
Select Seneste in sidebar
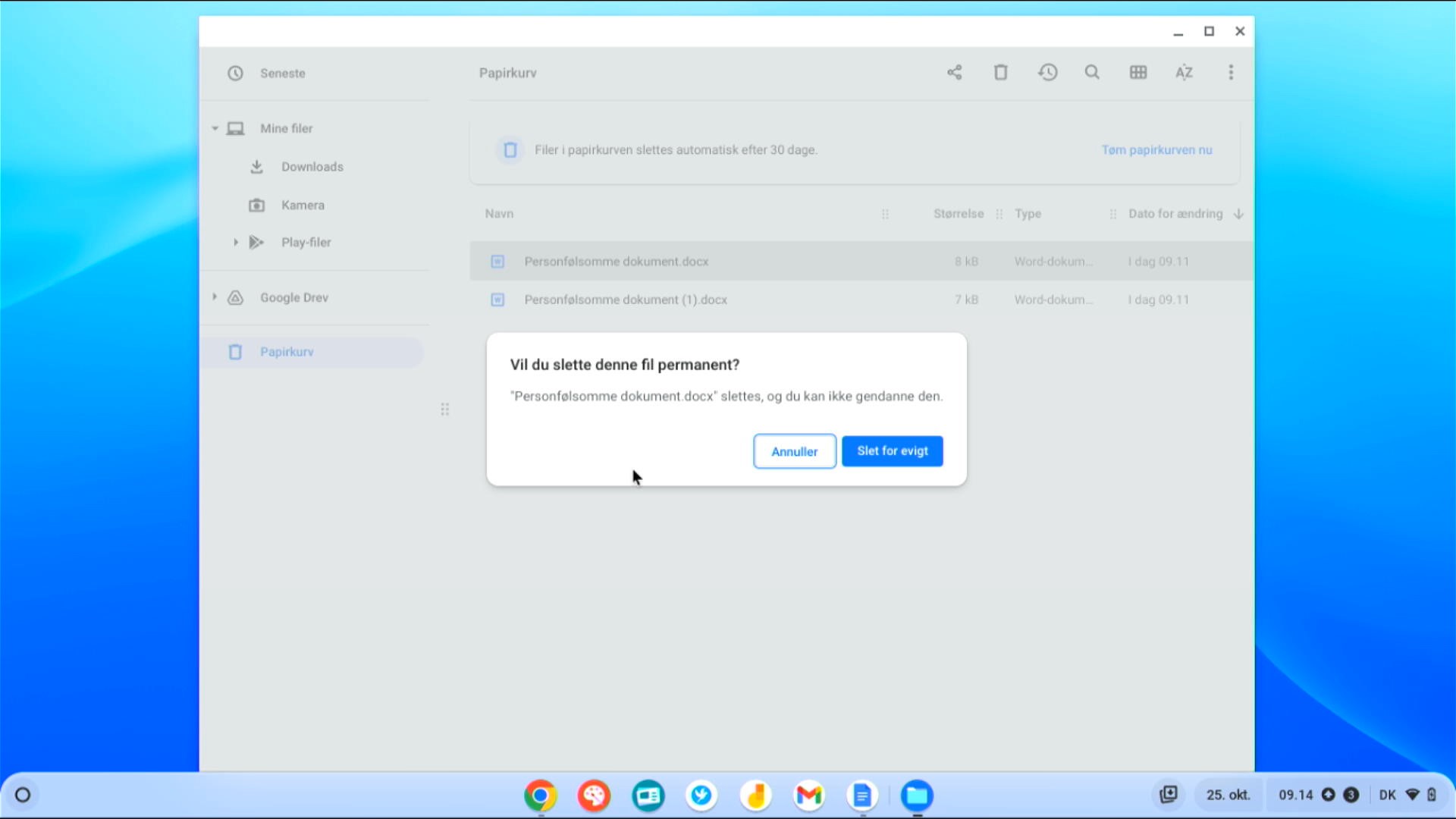coord(282,74)
